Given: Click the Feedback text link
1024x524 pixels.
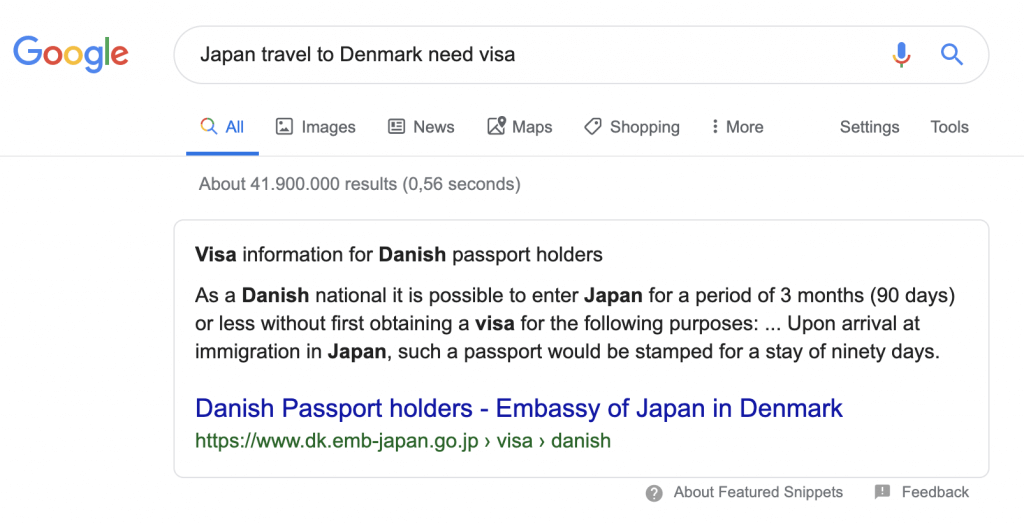Looking at the screenshot, I should coord(935,492).
